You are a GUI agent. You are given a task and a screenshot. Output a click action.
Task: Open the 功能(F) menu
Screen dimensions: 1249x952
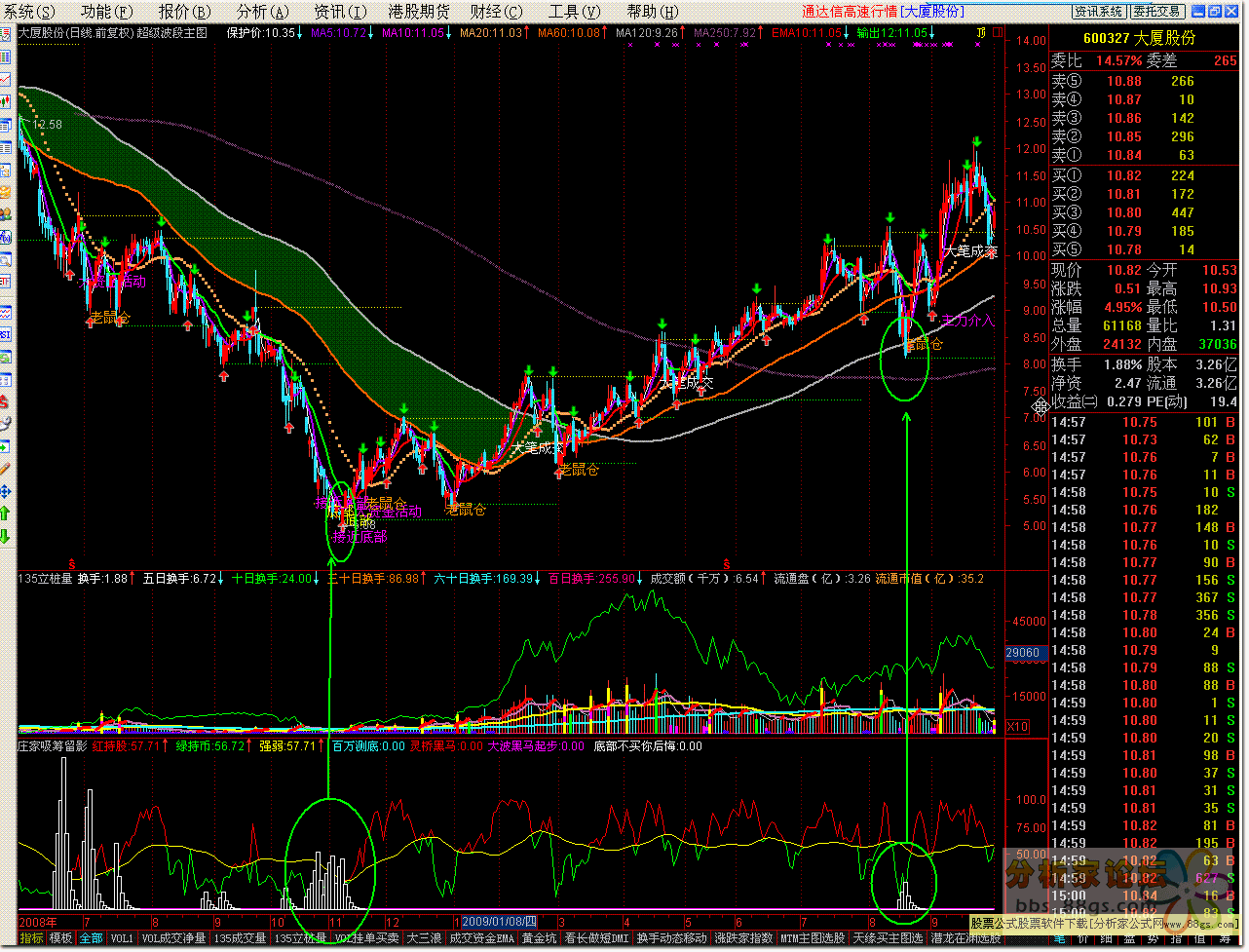107,12
